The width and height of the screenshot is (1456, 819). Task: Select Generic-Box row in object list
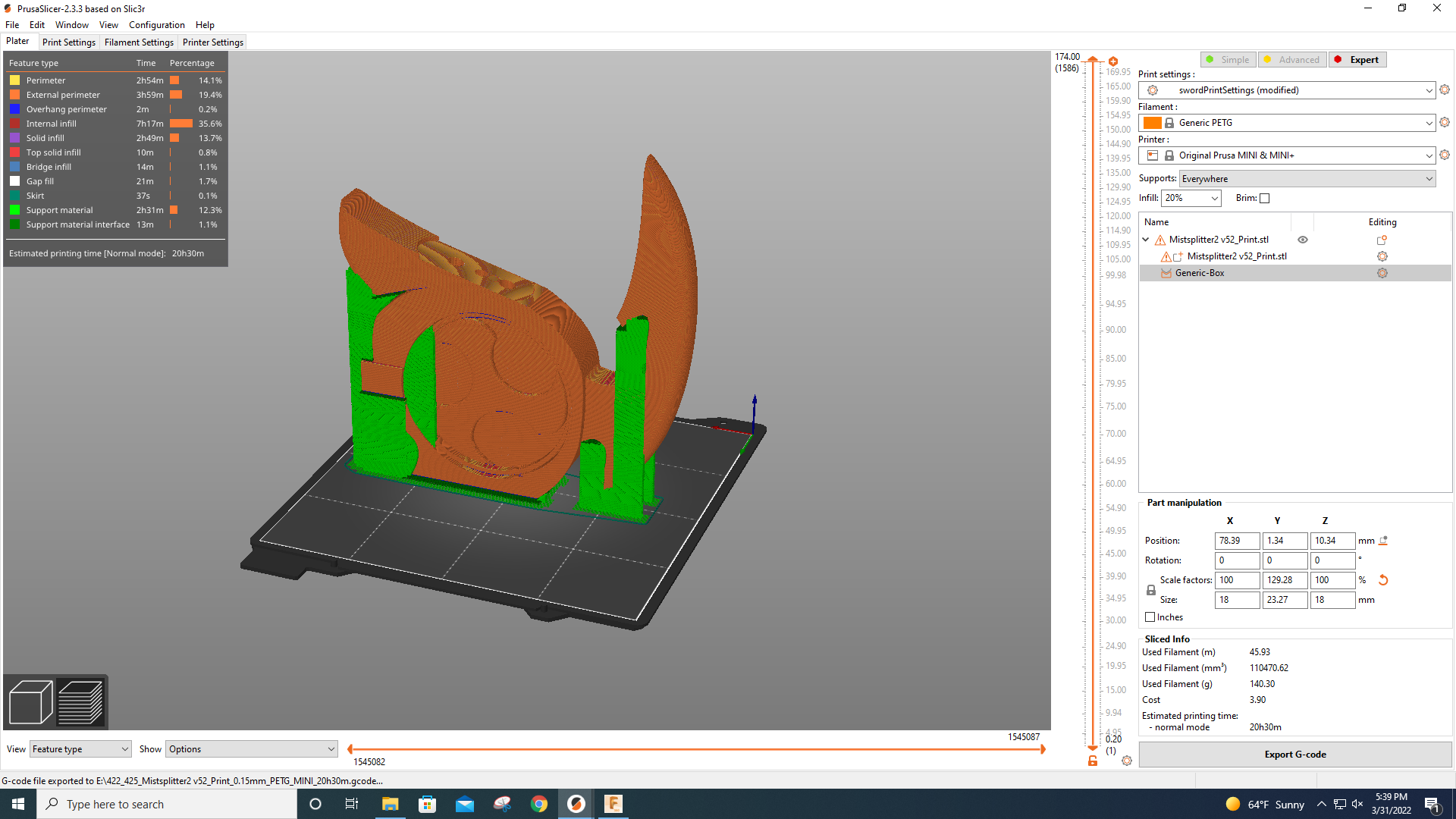click(x=1295, y=273)
